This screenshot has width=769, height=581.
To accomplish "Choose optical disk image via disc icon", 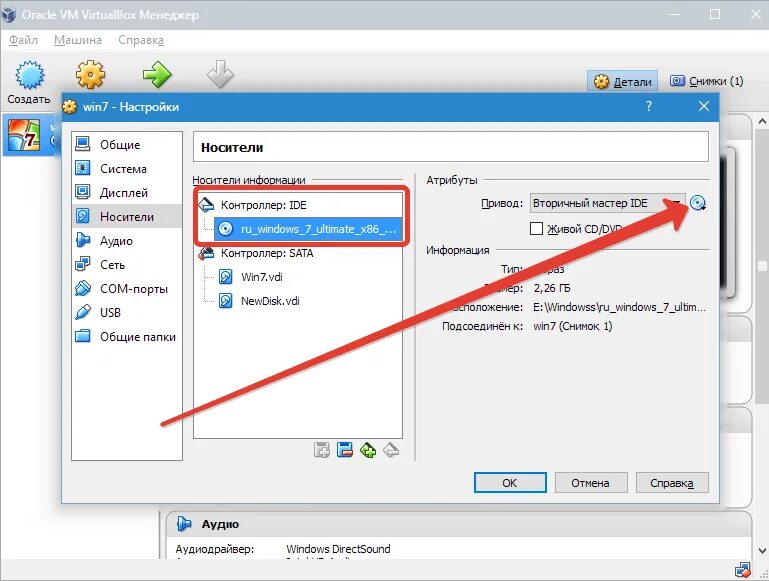I will 697,203.
